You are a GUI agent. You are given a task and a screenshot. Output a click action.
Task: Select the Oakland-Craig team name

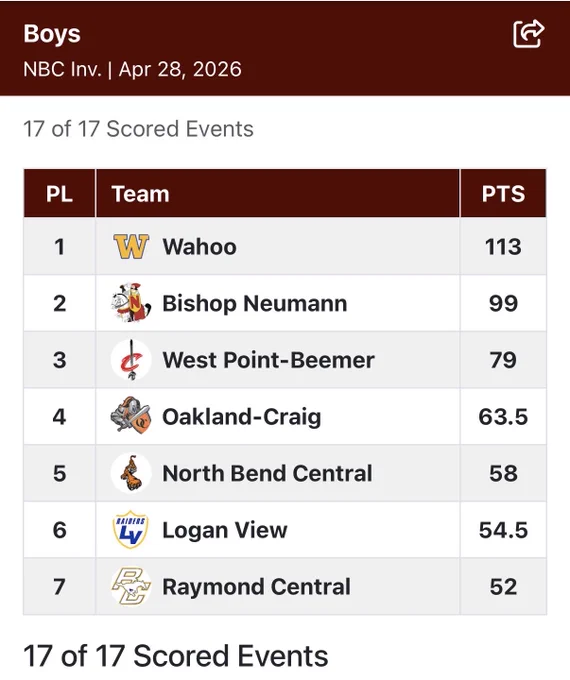242,416
